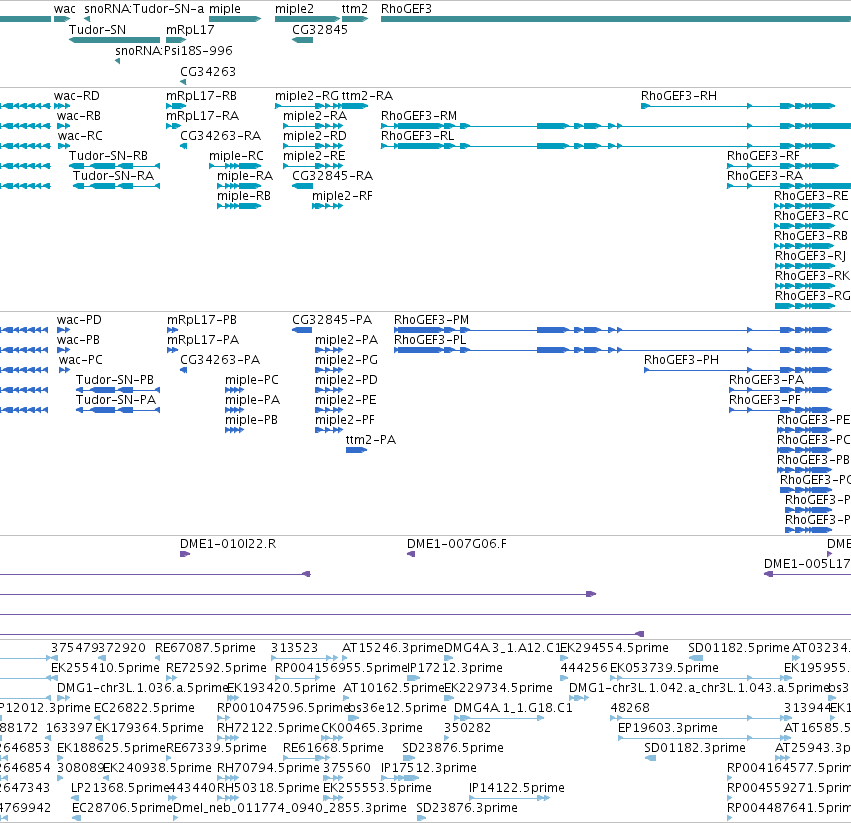Select transcript RhoGEF3-RJ
This screenshot has height=823, width=851.
point(805,265)
